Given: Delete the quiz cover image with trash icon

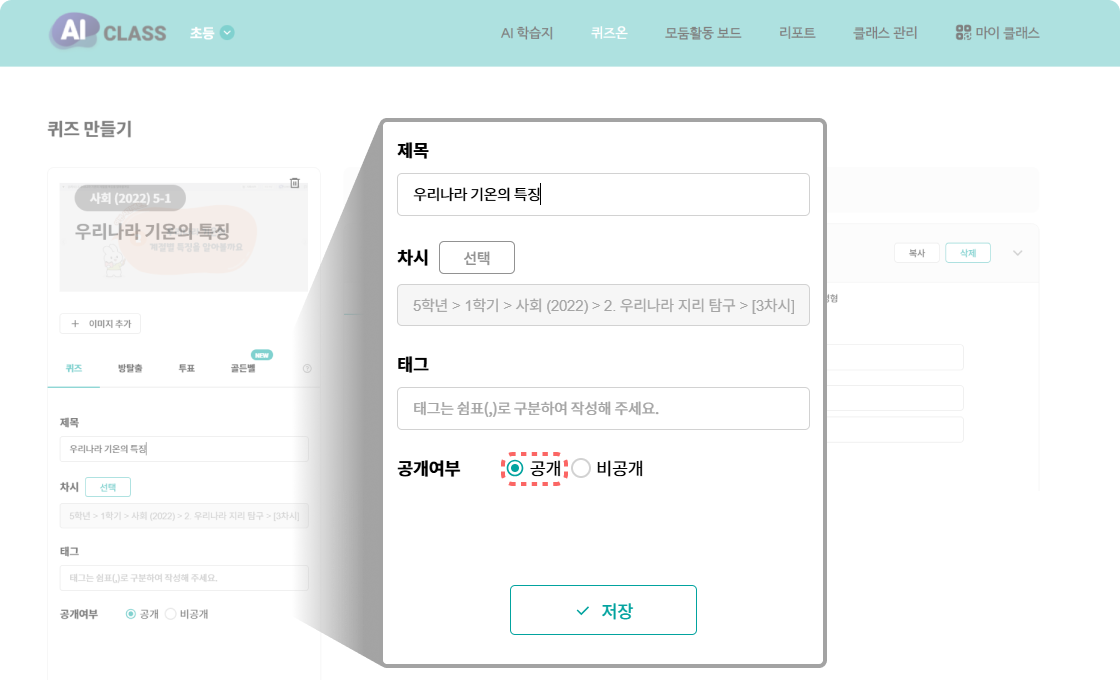Looking at the screenshot, I should (294, 182).
